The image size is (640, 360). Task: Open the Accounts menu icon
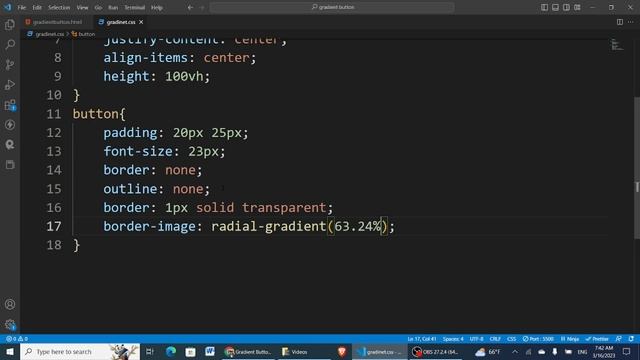pos(10,304)
